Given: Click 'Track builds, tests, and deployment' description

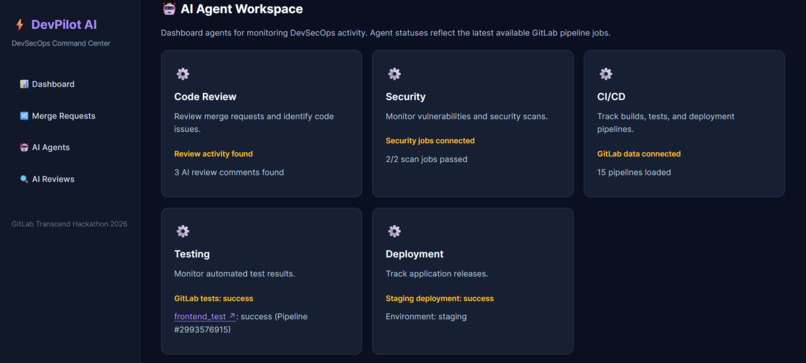Looking at the screenshot, I should pos(666,123).
